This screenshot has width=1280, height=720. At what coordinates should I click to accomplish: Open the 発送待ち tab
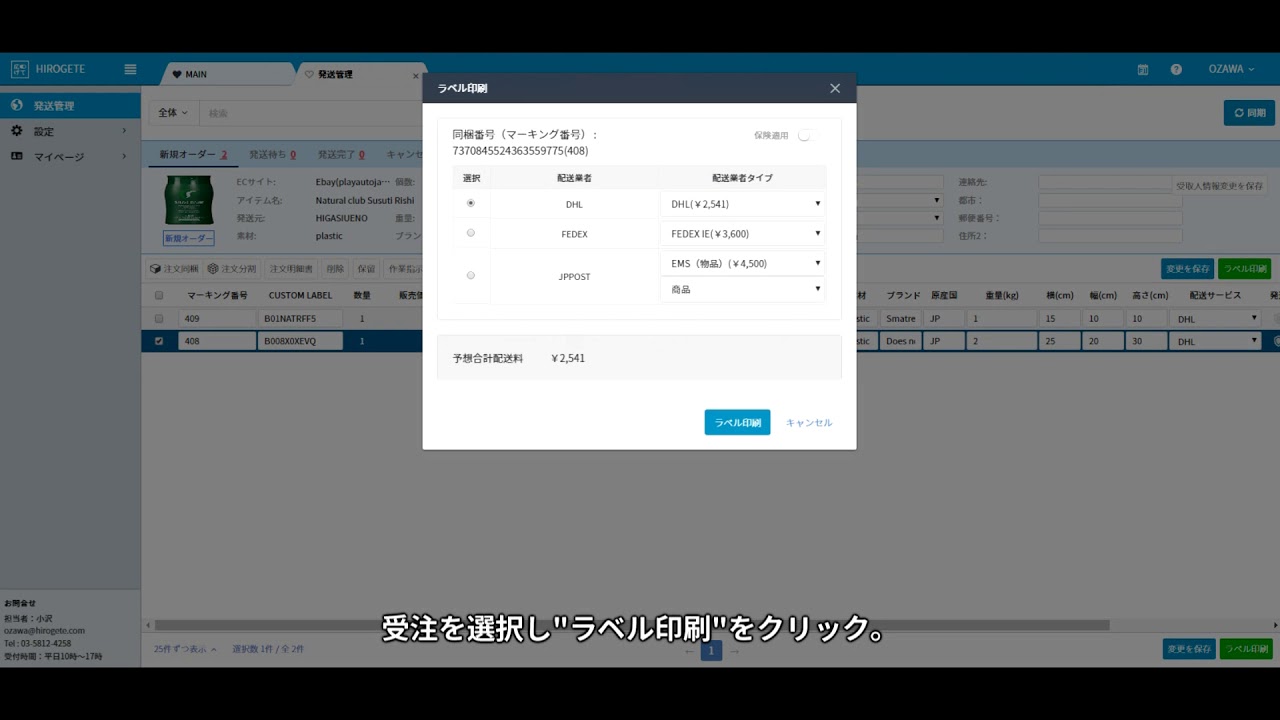[x=272, y=155]
